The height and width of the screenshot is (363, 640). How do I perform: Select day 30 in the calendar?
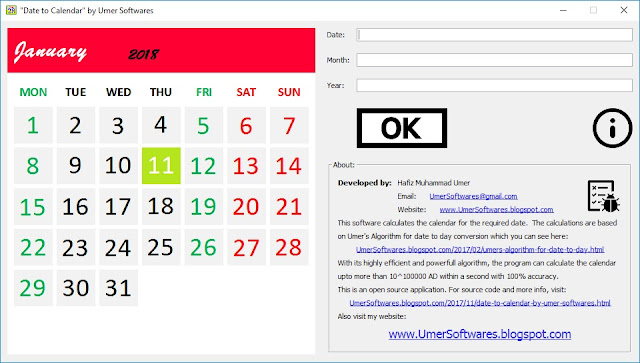pyautogui.click(x=76, y=288)
